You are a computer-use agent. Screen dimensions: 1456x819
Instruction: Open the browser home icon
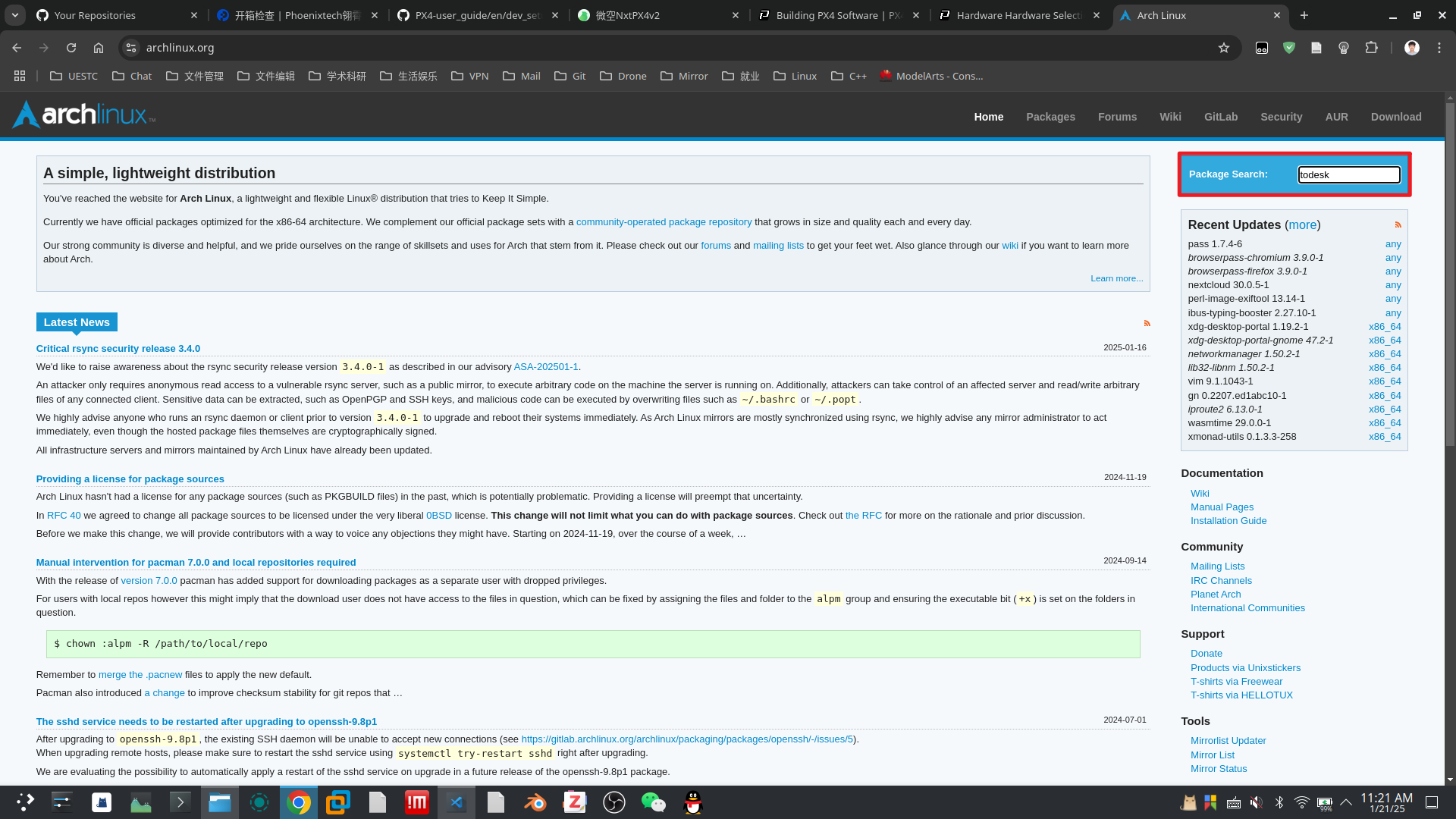pos(99,48)
